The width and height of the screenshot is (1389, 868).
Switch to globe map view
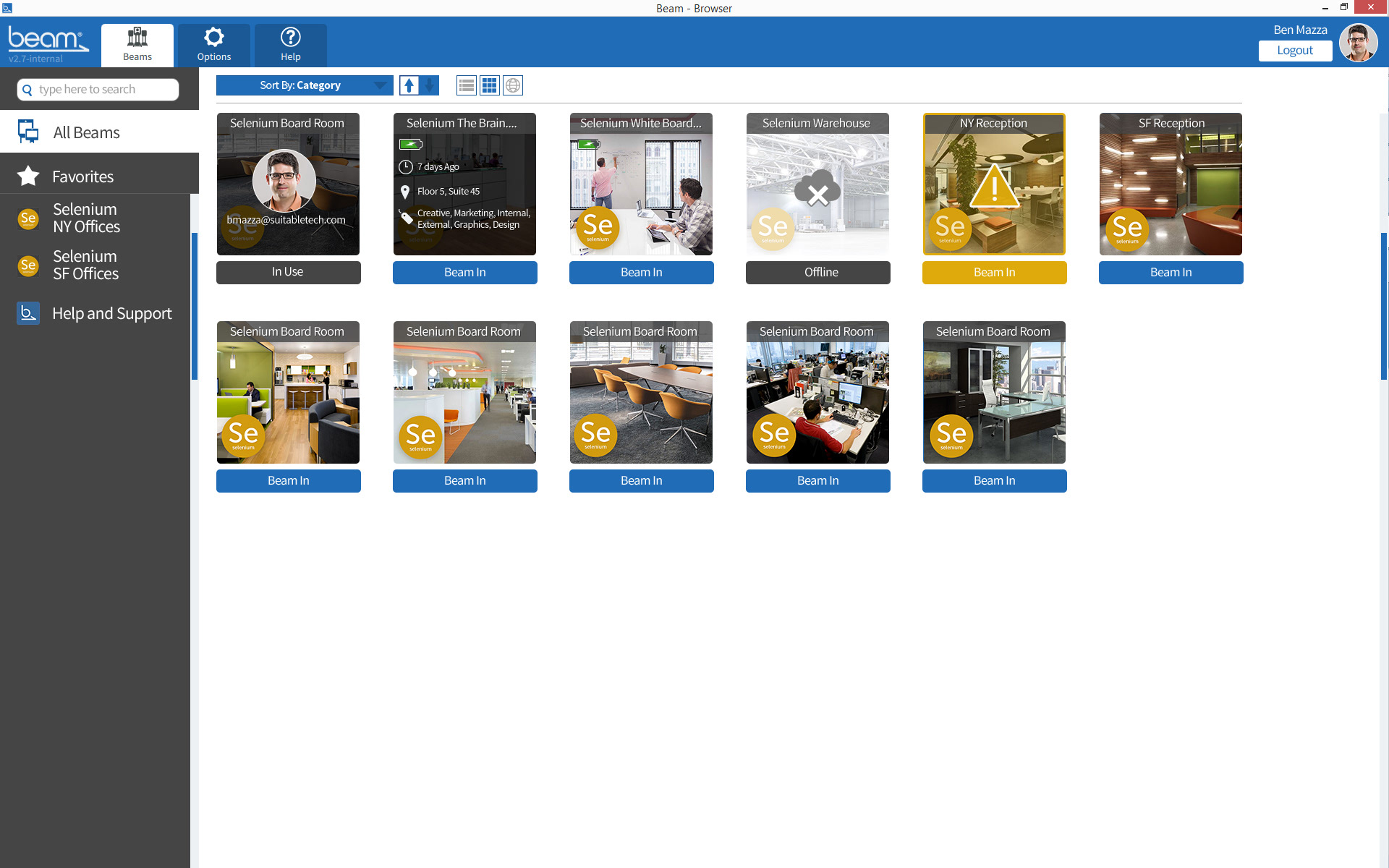[x=513, y=85]
